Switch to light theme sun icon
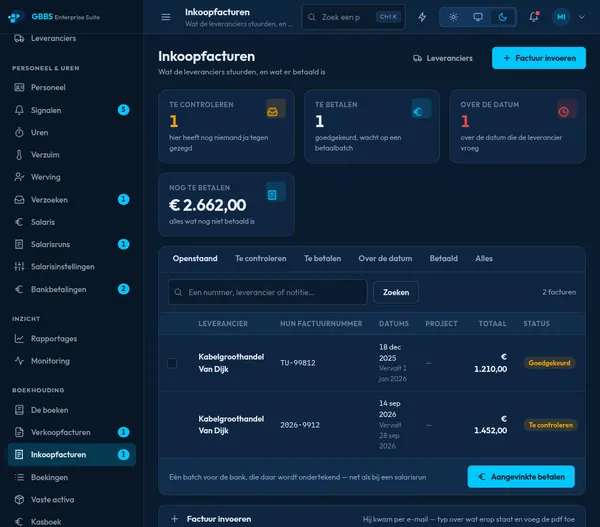The height and width of the screenshot is (527, 600). 453,17
